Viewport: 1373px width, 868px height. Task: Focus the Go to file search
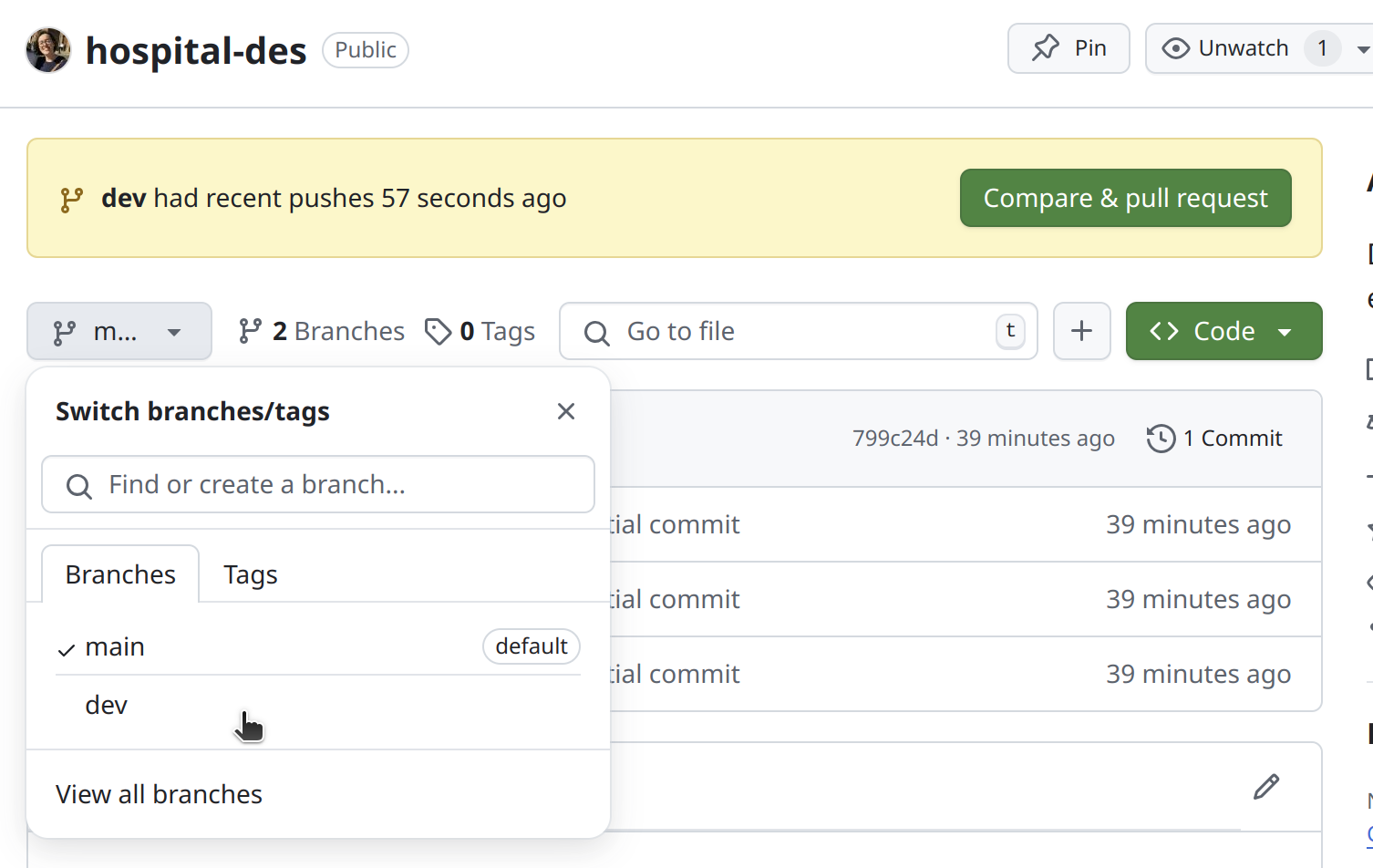(799, 331)
